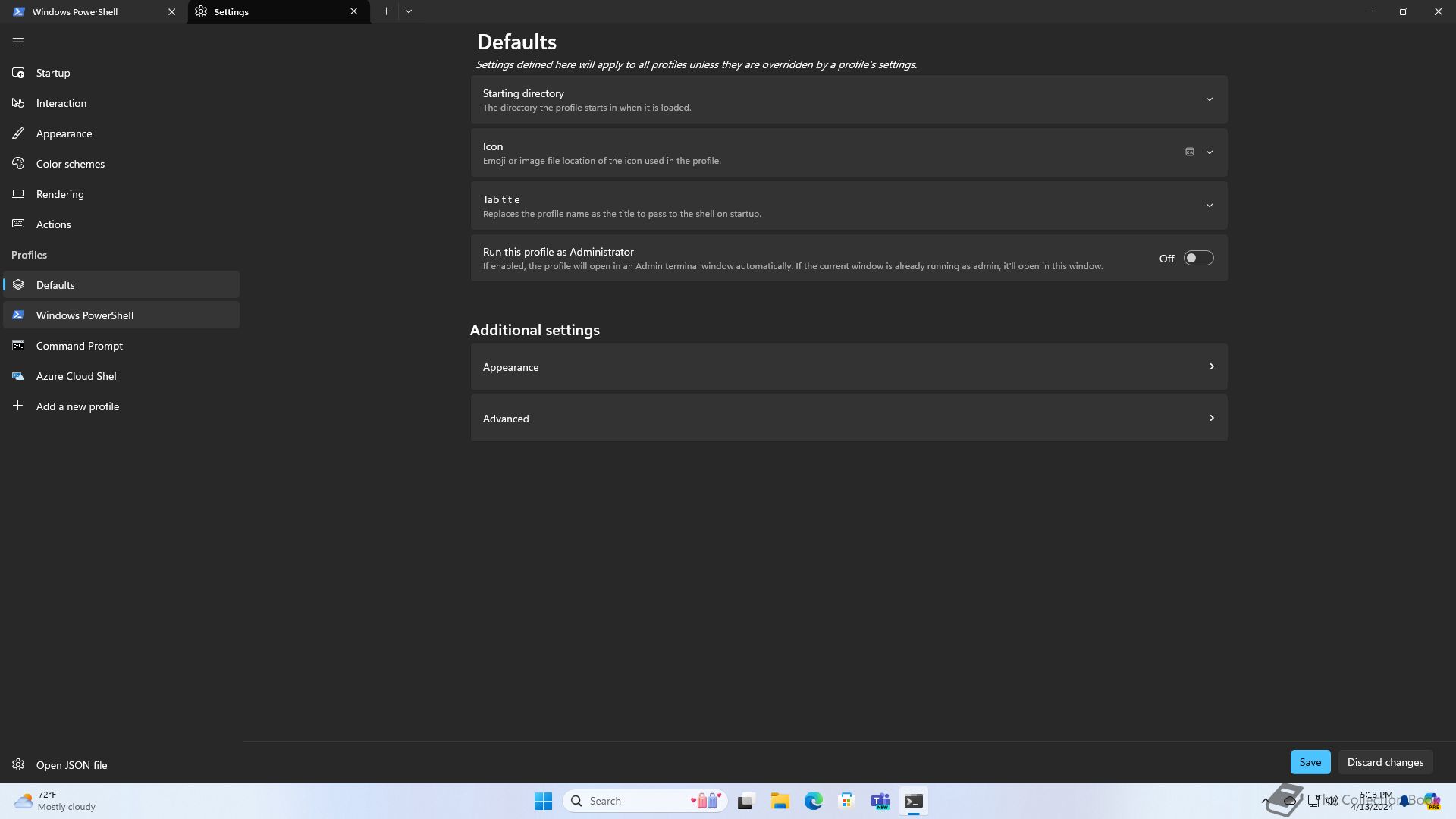Click the Defaults layers icon
This screenshot has height=819, width=1456.
point(18,285)
